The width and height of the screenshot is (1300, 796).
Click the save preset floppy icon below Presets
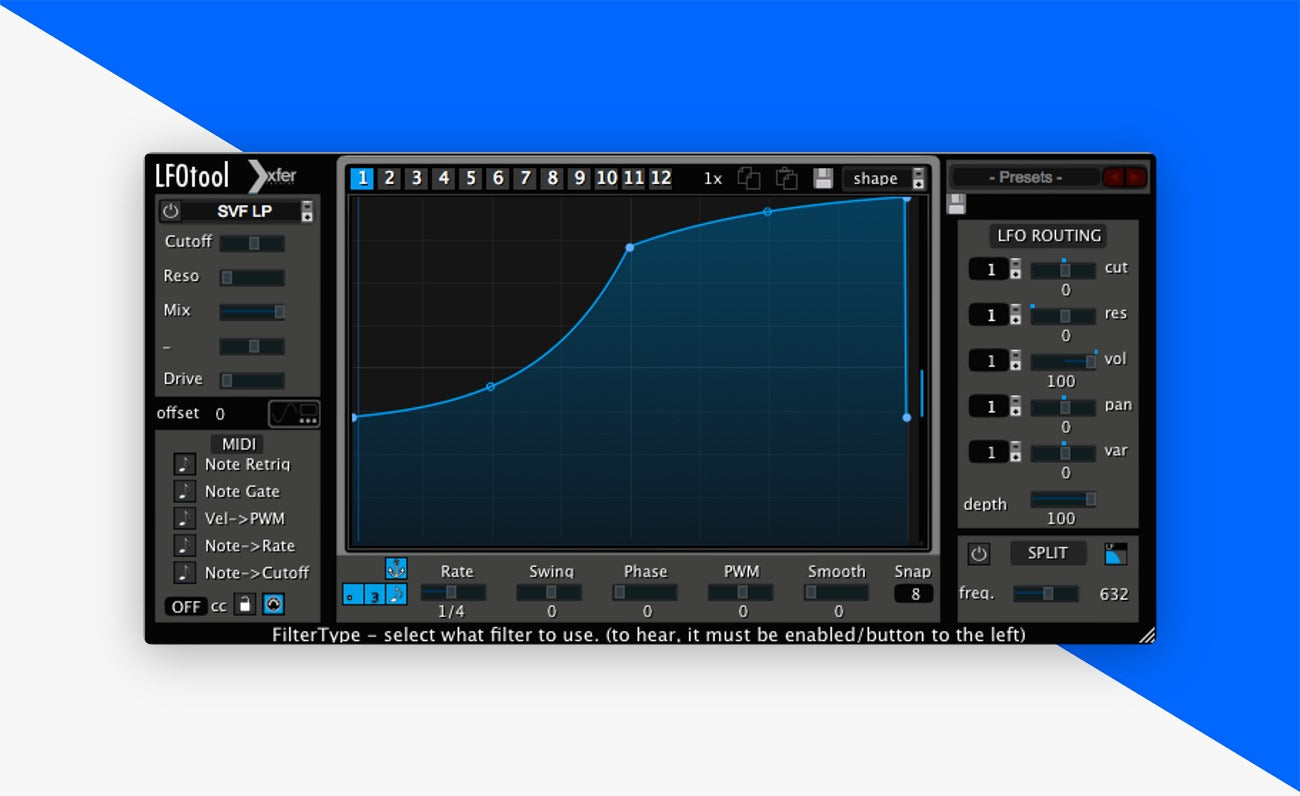pos(957,204)
